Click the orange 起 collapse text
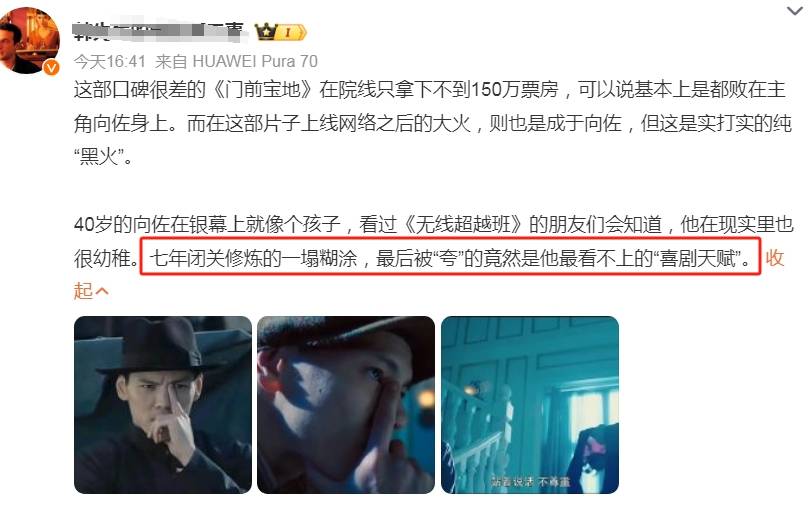Screen dimensions: 811x518 point(83,291)
